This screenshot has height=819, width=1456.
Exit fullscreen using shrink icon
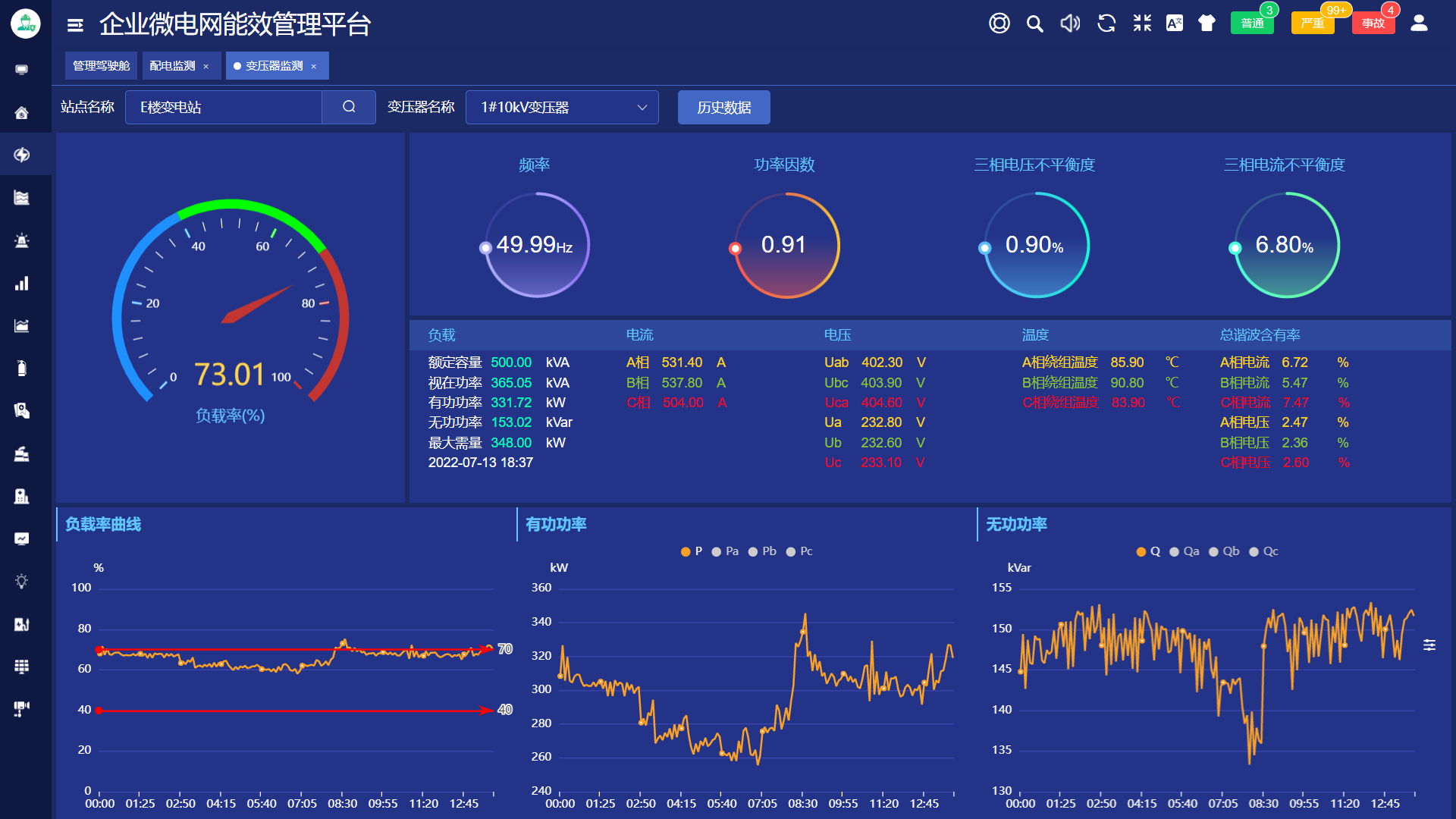point(1142,24)
